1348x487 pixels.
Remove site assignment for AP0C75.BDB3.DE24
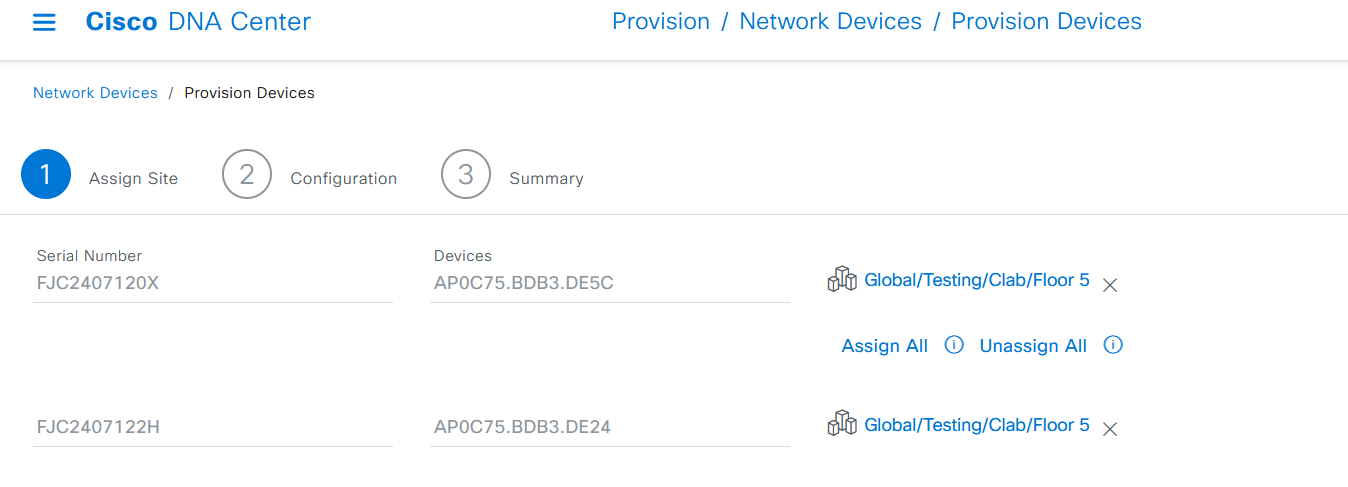click(1109, 429)
